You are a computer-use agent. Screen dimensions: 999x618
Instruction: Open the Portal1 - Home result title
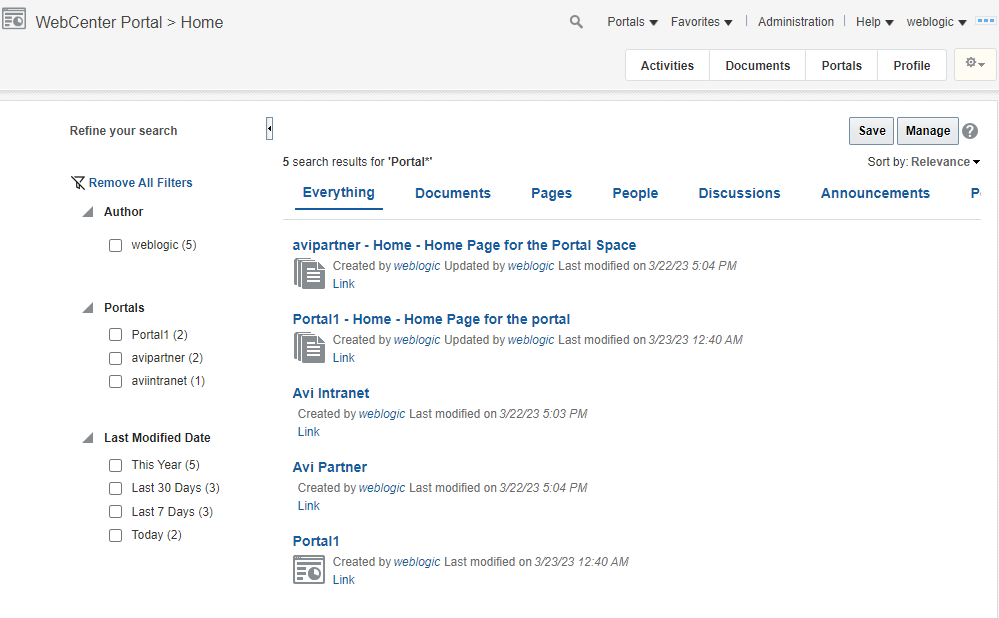point(431,319)
